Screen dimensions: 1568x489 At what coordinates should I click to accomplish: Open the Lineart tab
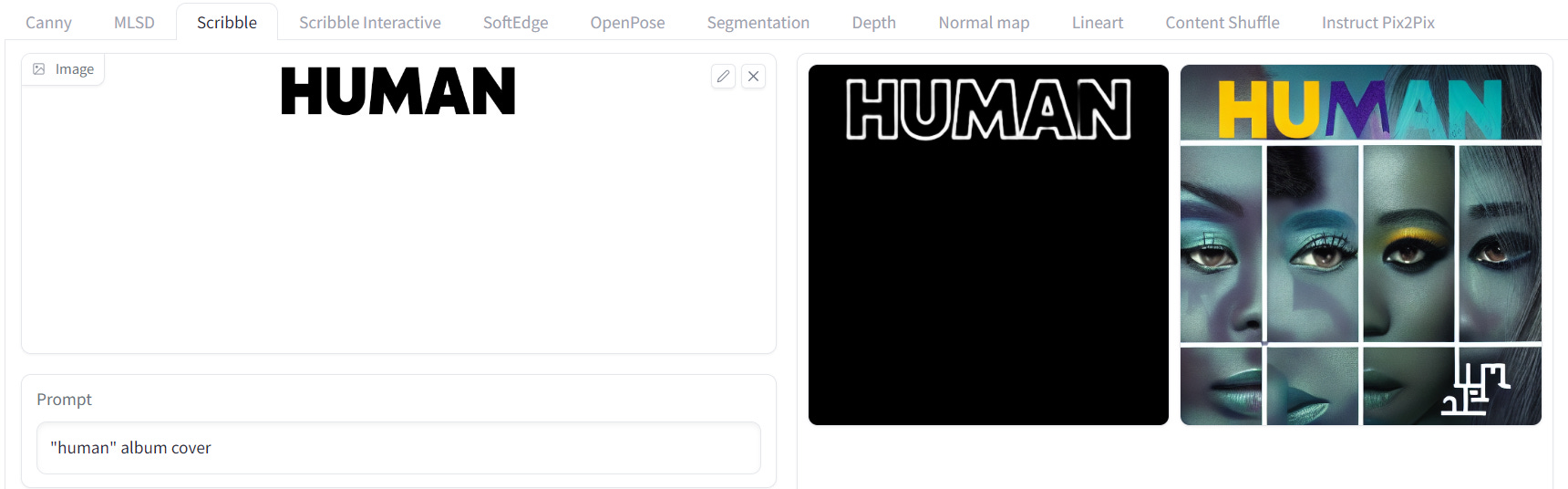pos(1098,23)
